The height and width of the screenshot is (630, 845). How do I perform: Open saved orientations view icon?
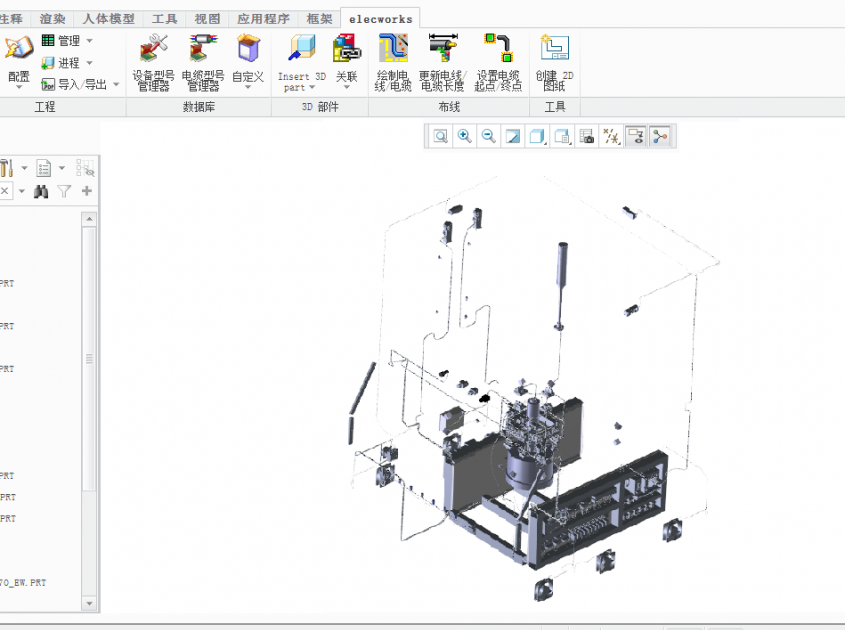coord(562,136)
